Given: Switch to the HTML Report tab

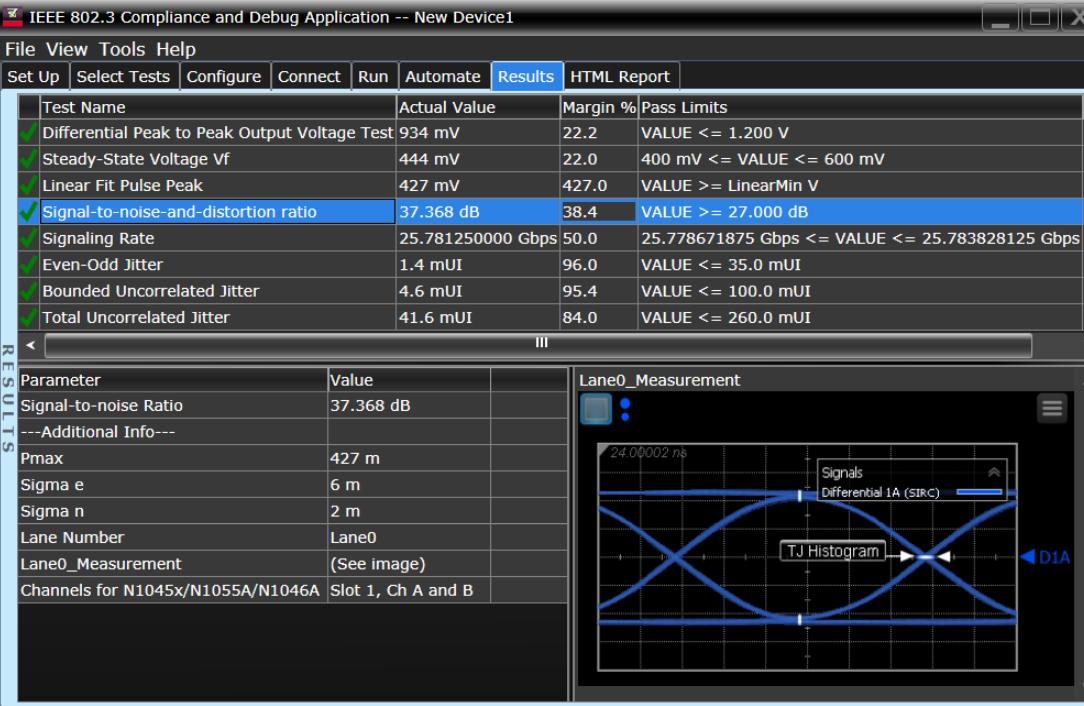Looking at the screenshot, I should pos(621,76).
